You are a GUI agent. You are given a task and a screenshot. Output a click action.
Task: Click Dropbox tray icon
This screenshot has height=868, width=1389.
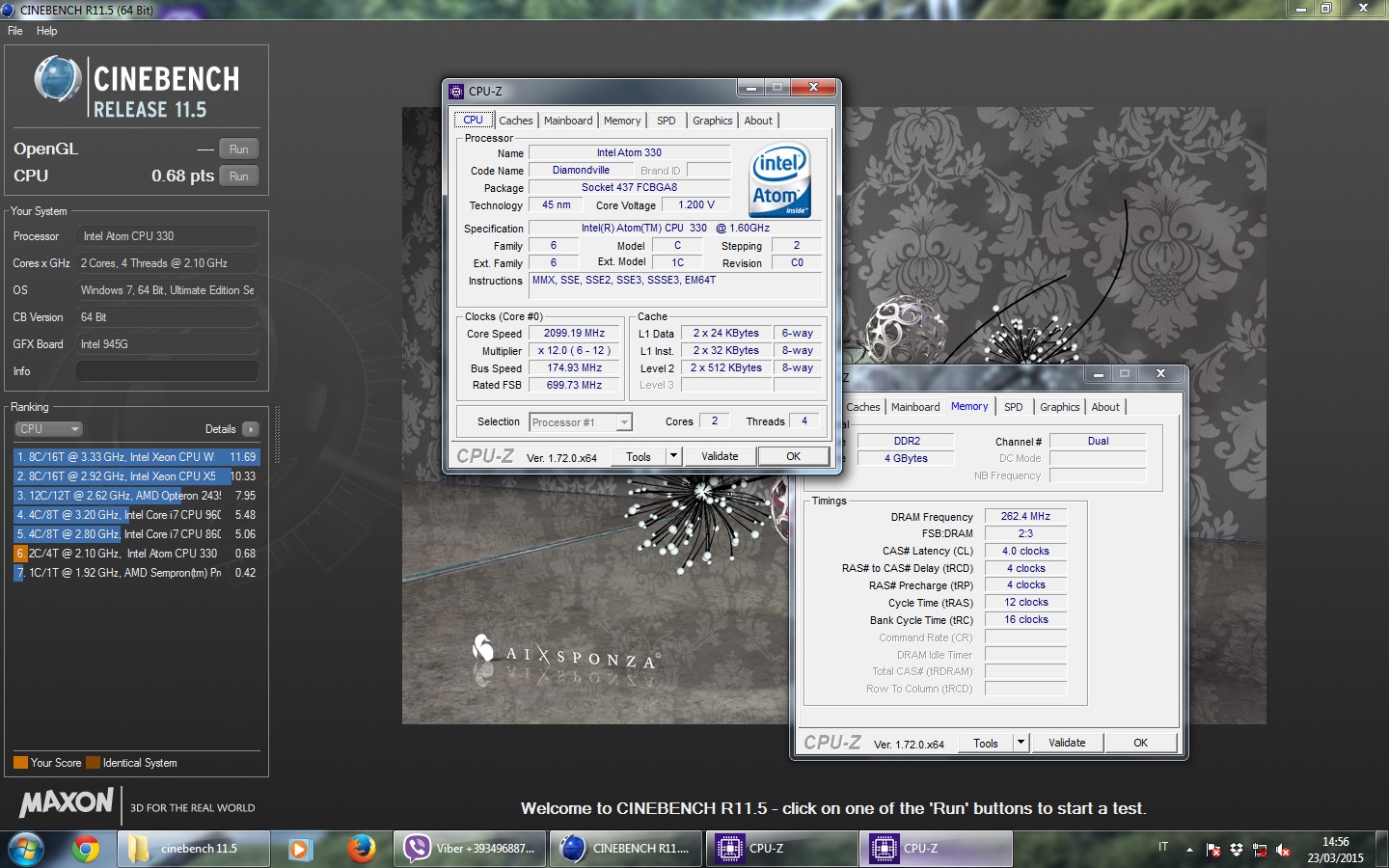1237,850
